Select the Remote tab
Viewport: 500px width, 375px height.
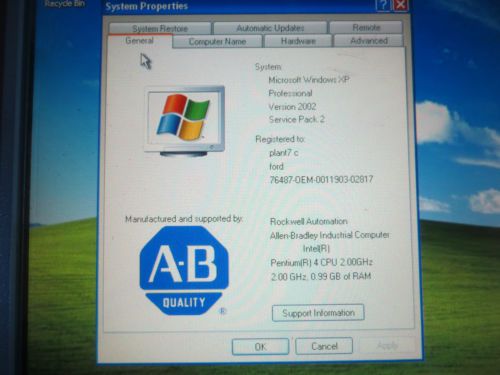(x=366, y=27)
